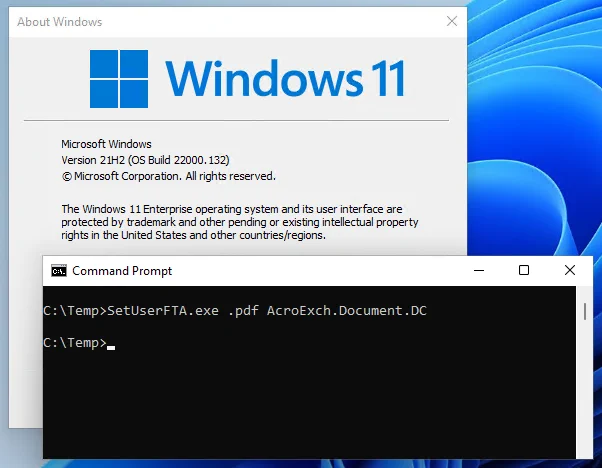Click the SetUserFTA.exe command line text
Viewport: 602px width, 468px height.
(x=235, y=311)
